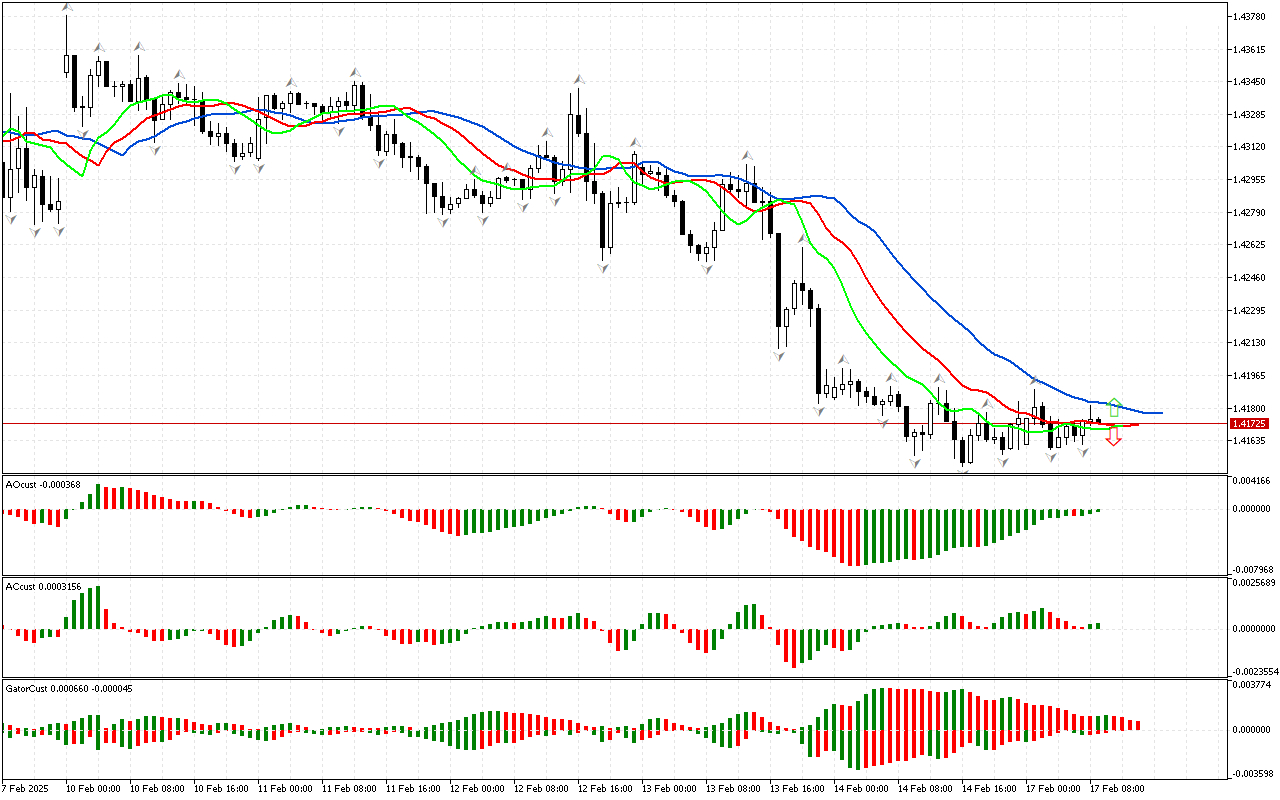Click the 13 Feb 16:00 time label
Screen dimensions: 1280x800
[796, 788]
